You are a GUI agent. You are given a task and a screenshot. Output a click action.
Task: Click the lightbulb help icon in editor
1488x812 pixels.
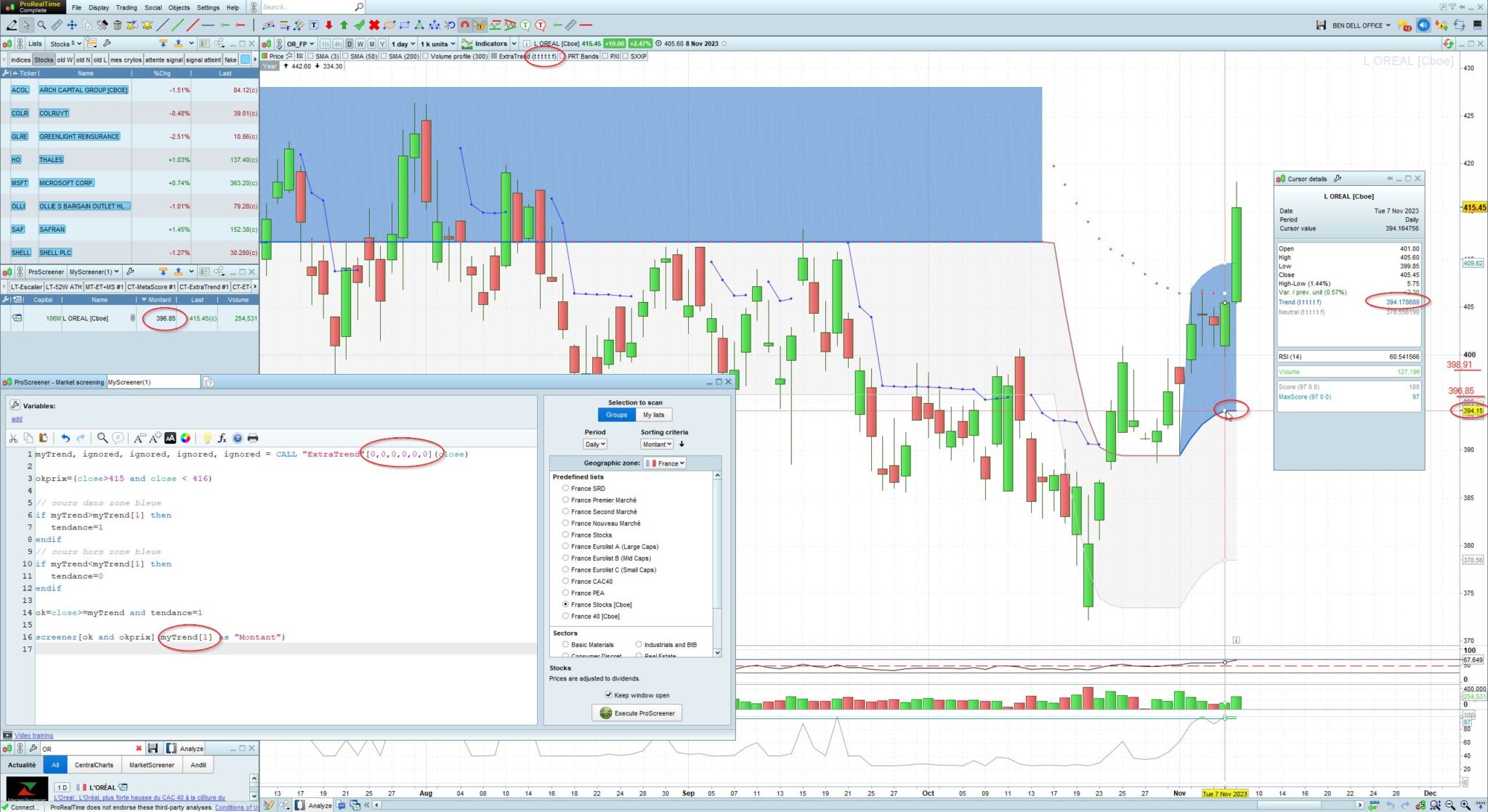207,438
